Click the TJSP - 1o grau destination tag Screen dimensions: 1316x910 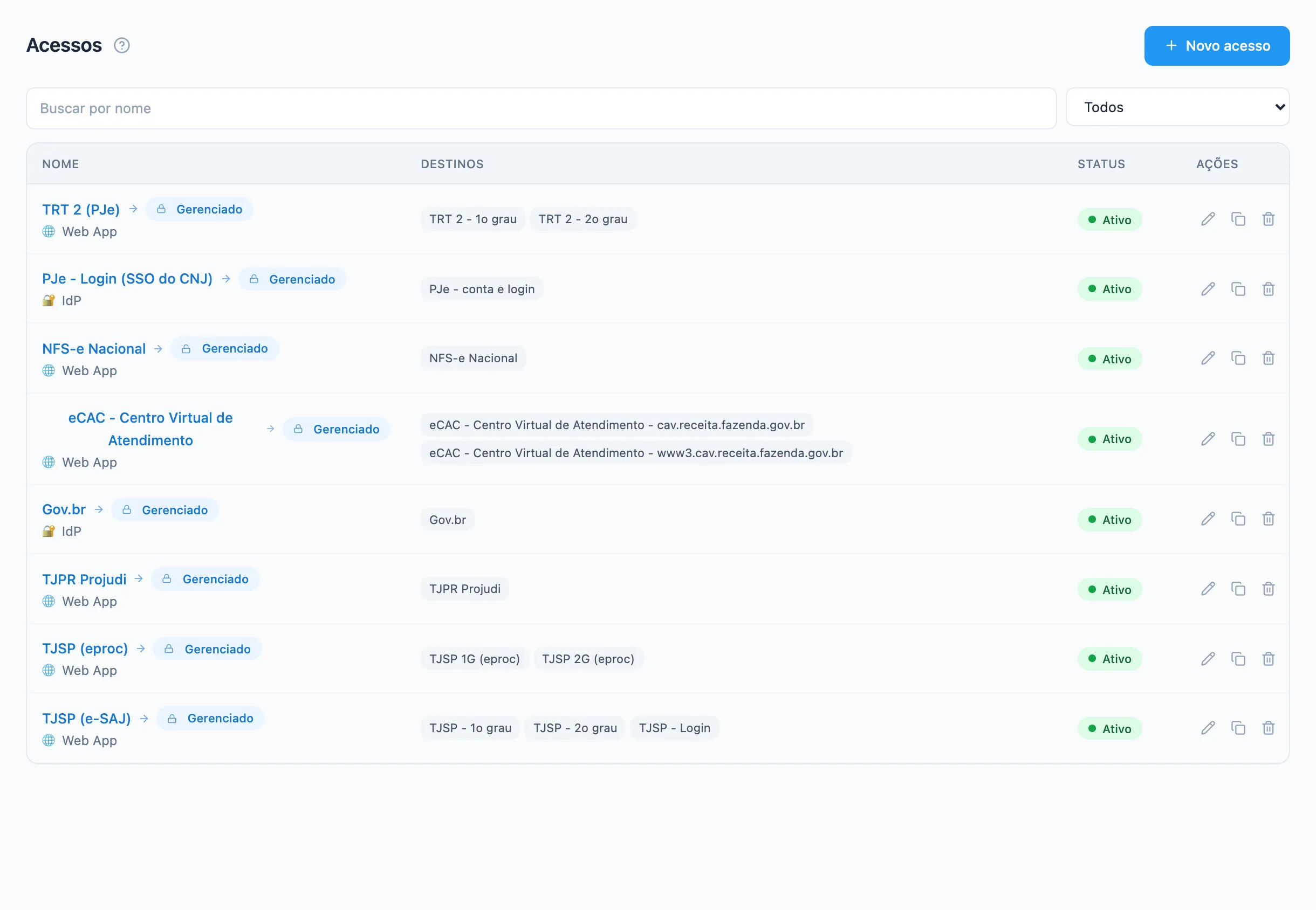(470, 729)
